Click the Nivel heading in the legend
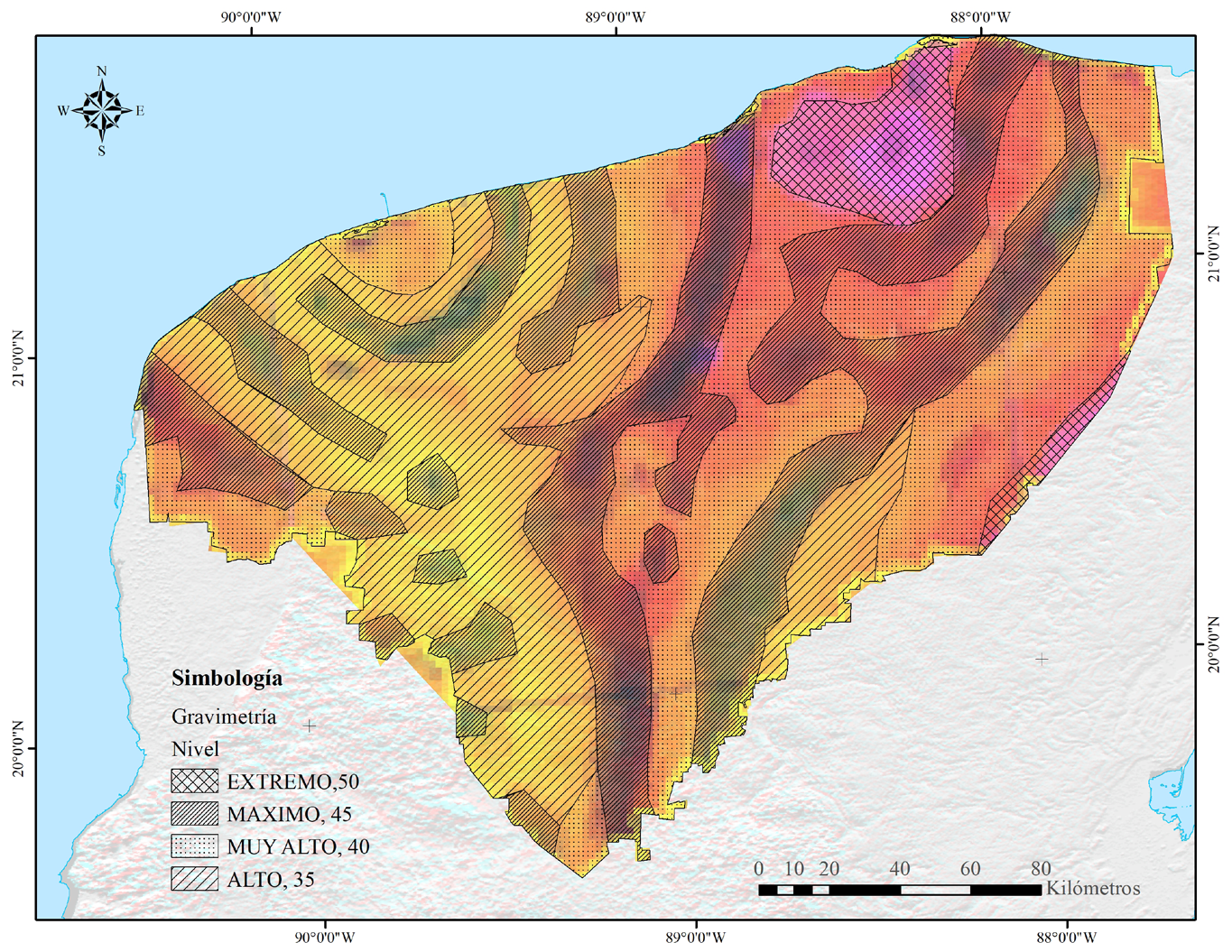The height and width of the screenshot is (952, 1232). coord(195,749)
